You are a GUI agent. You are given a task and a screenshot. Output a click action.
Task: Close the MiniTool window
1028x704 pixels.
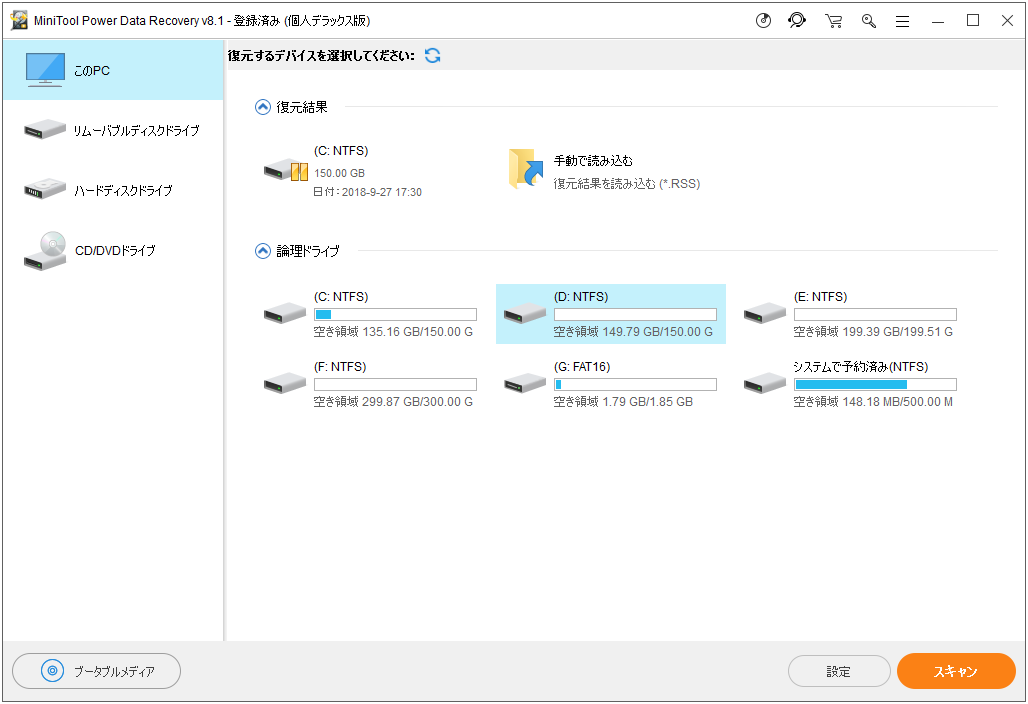coord(1008,21)
